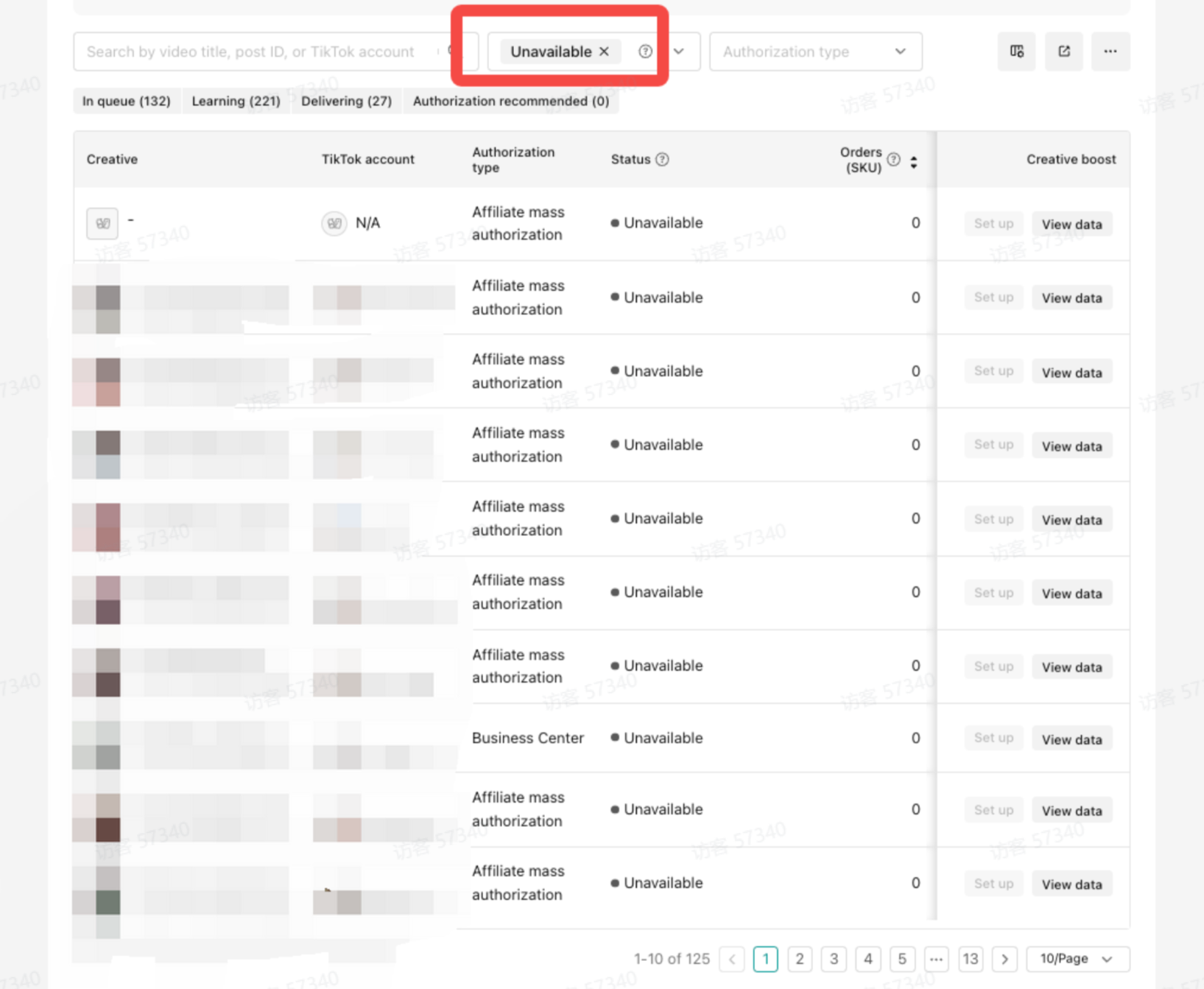Go to page 2
The width and height of the screenshot is (1204, 989).
tap(800, 959)
